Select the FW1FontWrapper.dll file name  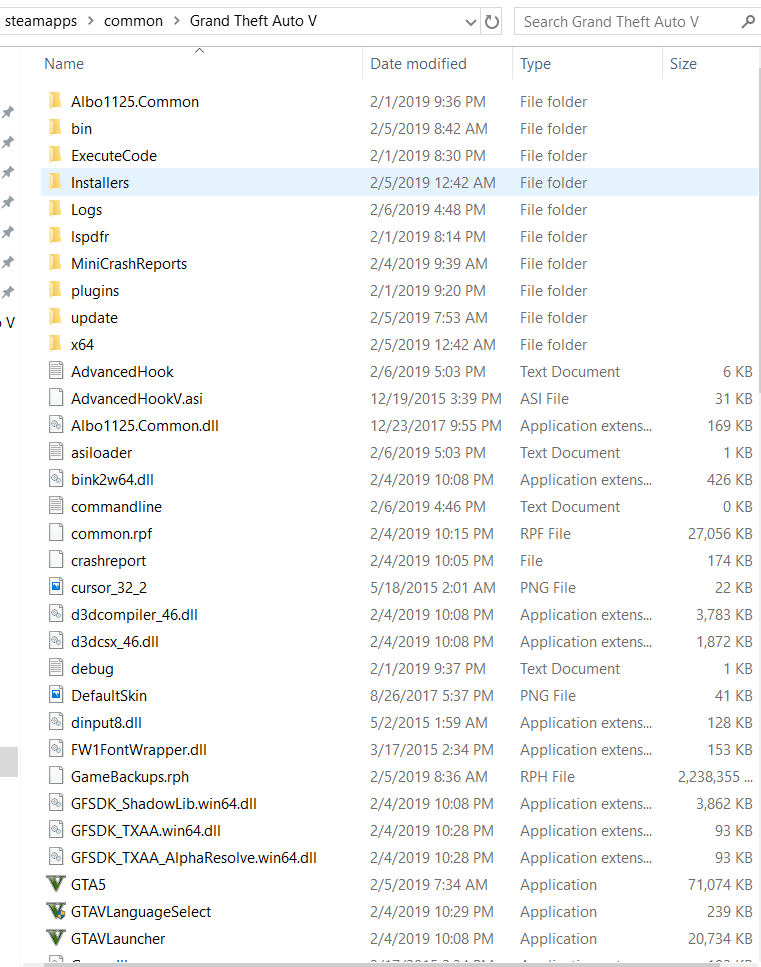pos(139,749)
